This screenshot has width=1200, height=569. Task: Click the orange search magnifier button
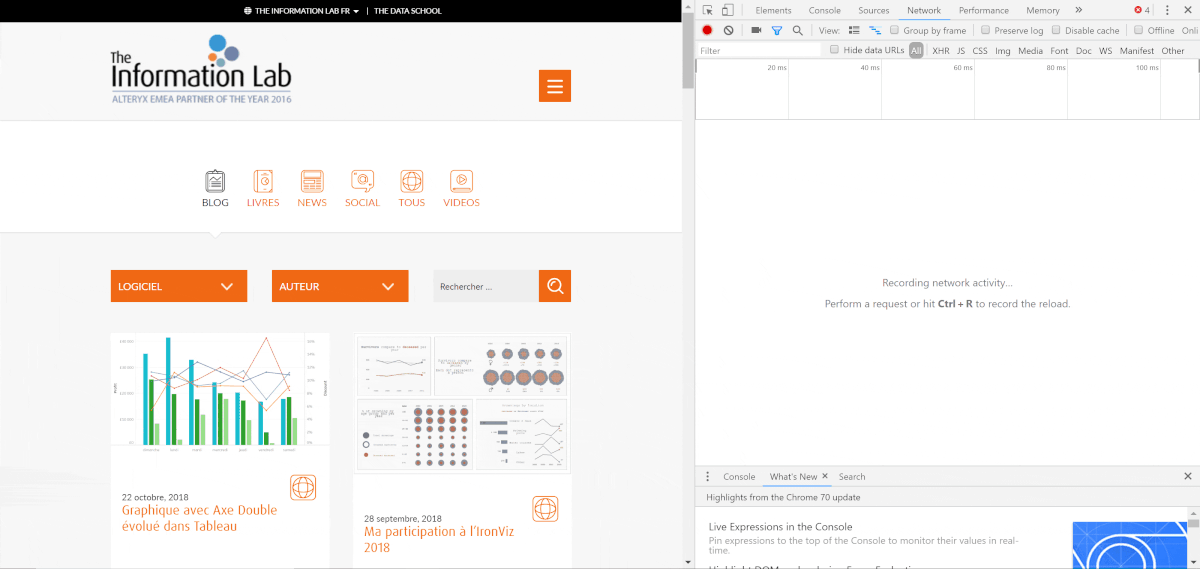click(555, 286)
